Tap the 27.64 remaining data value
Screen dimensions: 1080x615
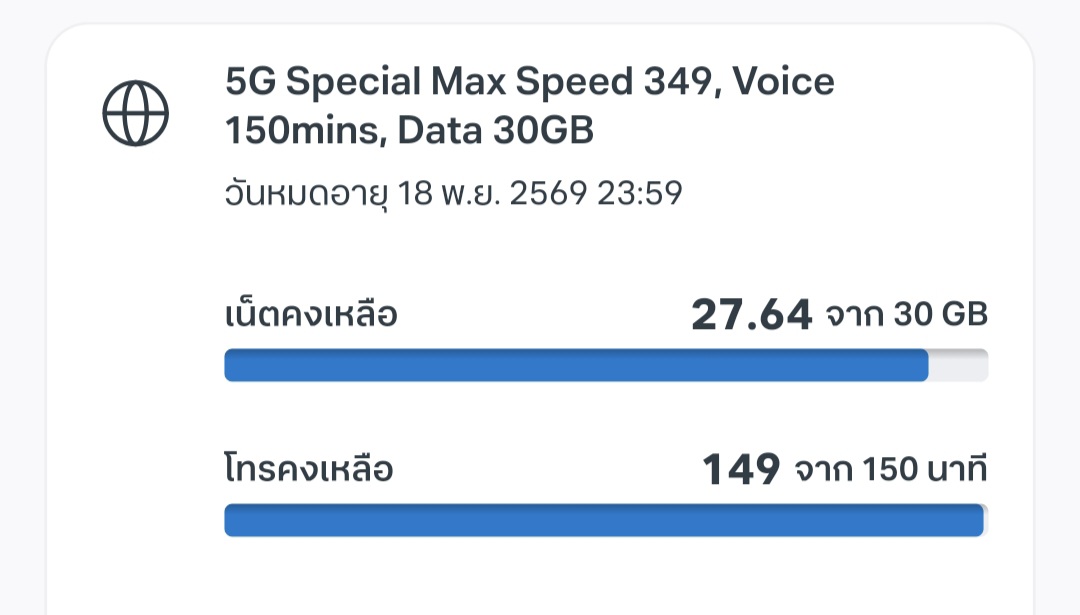click(x=751, y=315)
